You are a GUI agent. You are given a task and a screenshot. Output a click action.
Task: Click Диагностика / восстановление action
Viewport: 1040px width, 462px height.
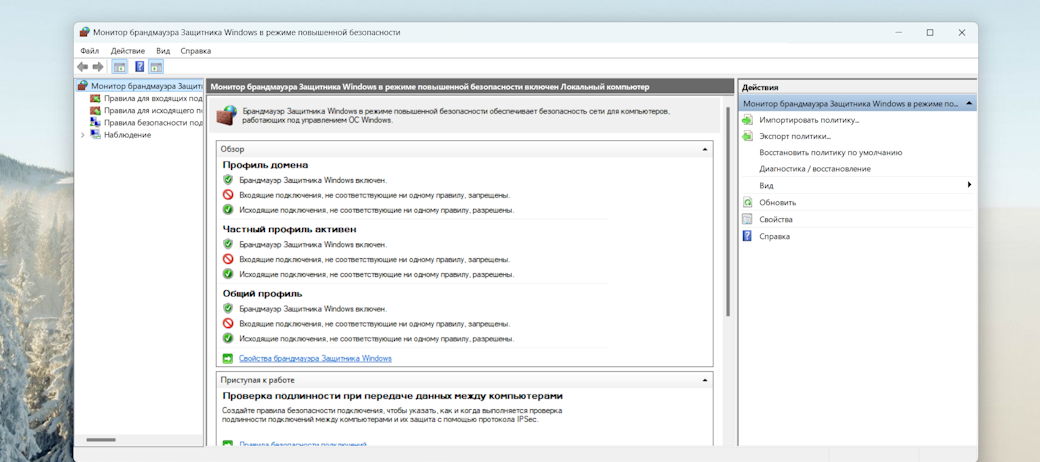(815, 169)
